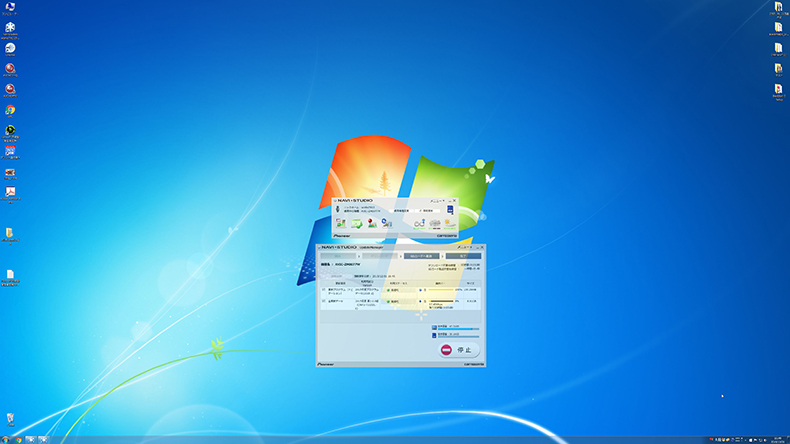
Task: Click the yellow progress bar of first update row
Action: point(440,290)
